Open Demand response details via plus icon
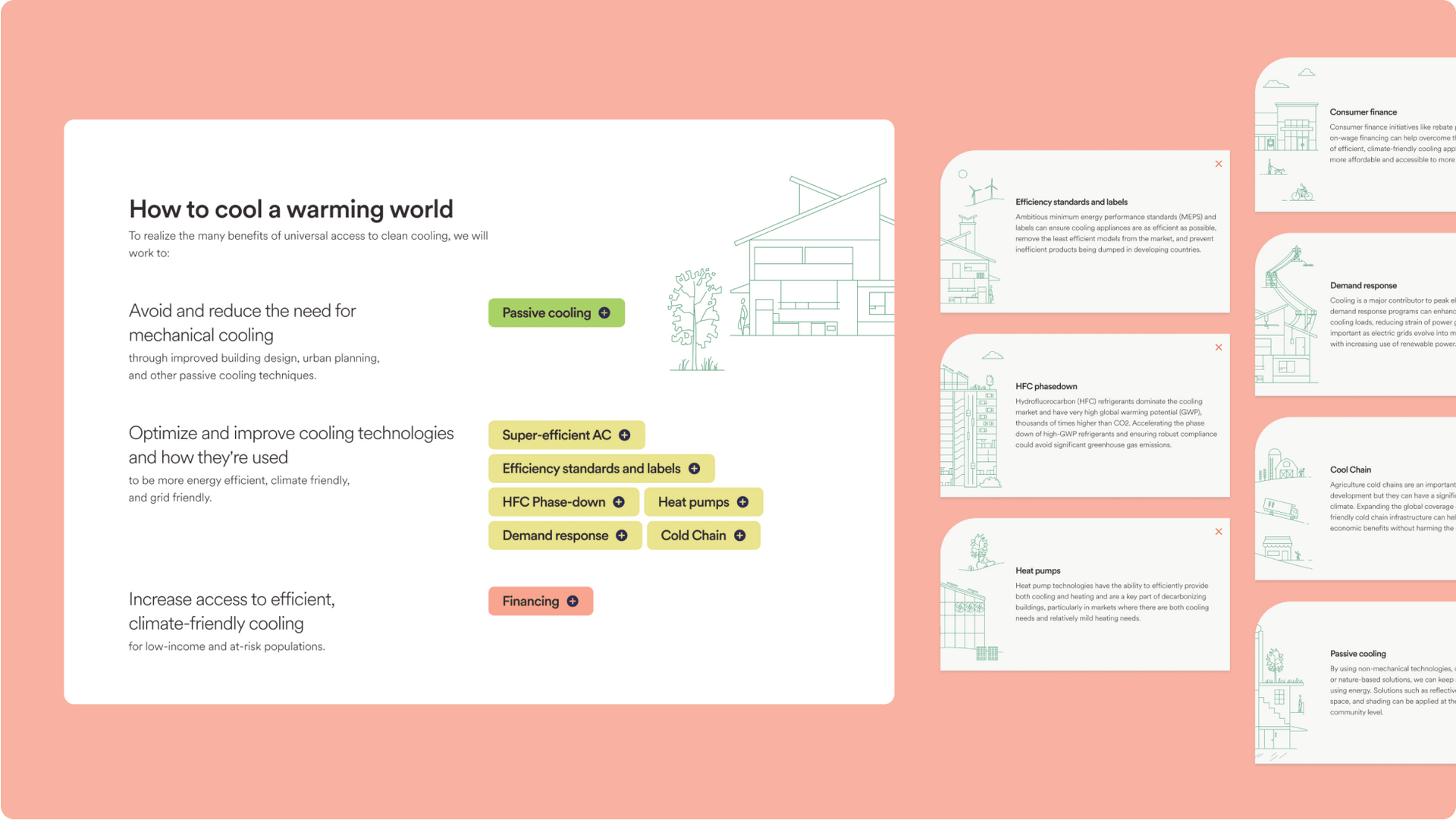This screenshot has width=1456, height=820. tap(622, 536)
